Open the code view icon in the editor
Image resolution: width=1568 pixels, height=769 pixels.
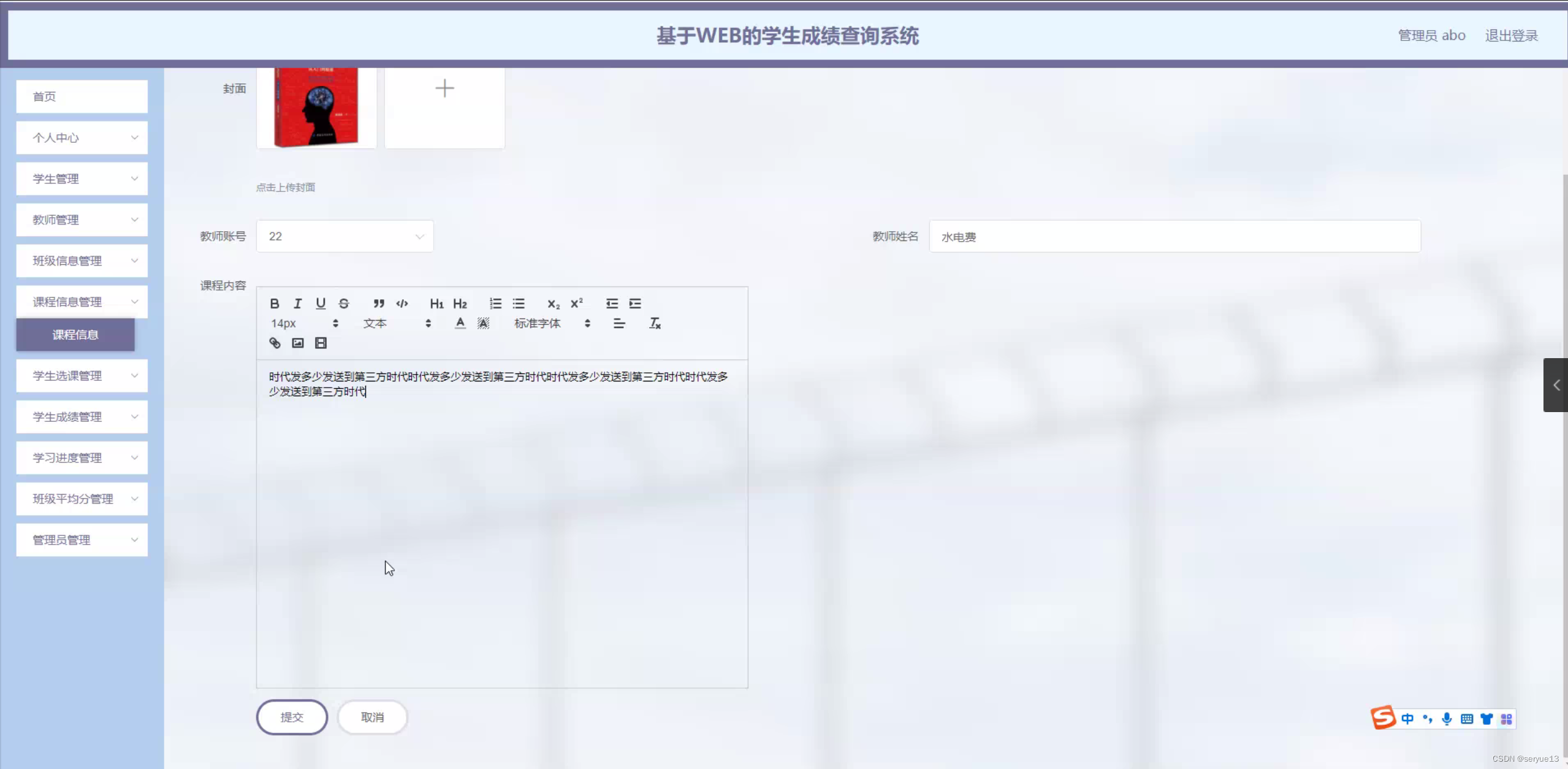point(402,303)
